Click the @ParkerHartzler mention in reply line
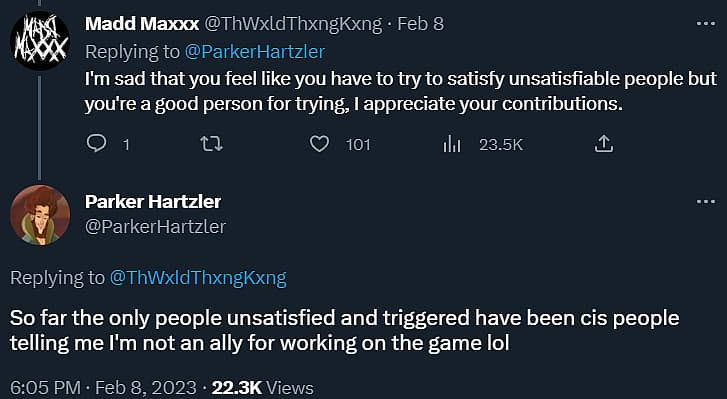This screenshot has height=399, width=727. [x=255, y=51]
